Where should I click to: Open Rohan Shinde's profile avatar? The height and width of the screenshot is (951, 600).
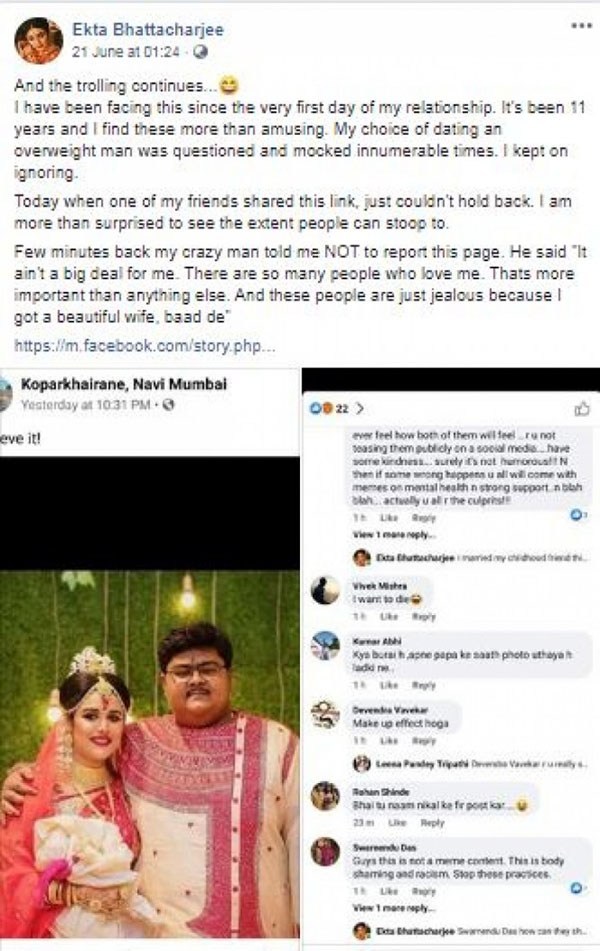click(x=325, y=796)
